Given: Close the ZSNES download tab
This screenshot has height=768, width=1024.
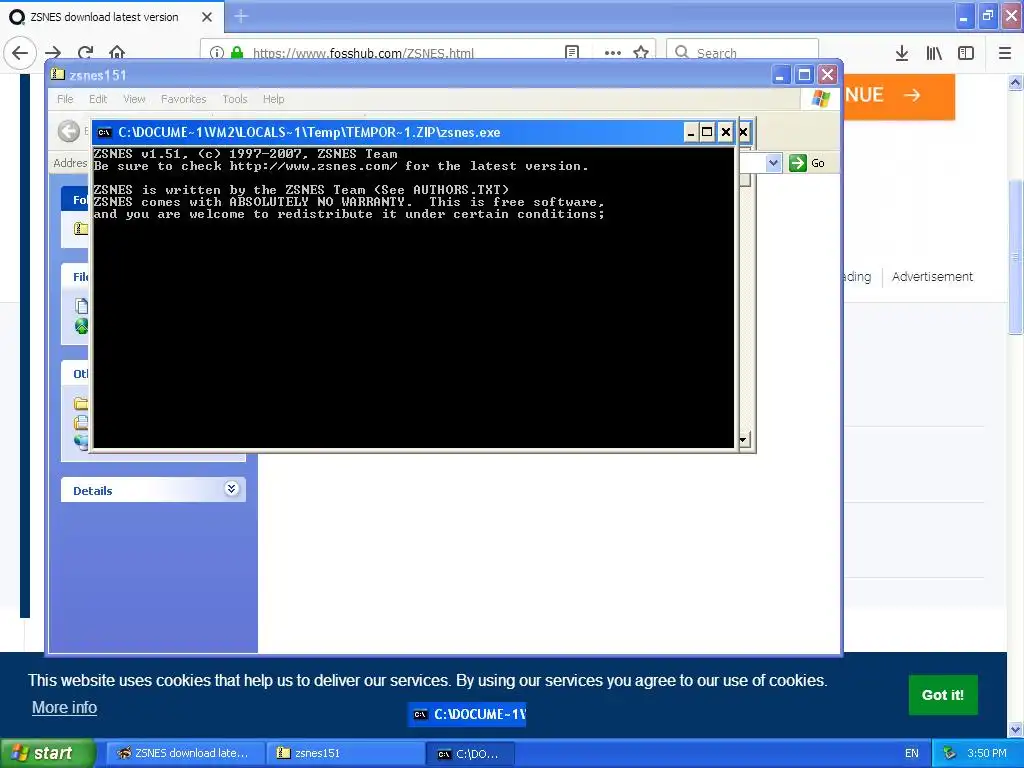Looking at the screenshot, I should coord(207,17).
